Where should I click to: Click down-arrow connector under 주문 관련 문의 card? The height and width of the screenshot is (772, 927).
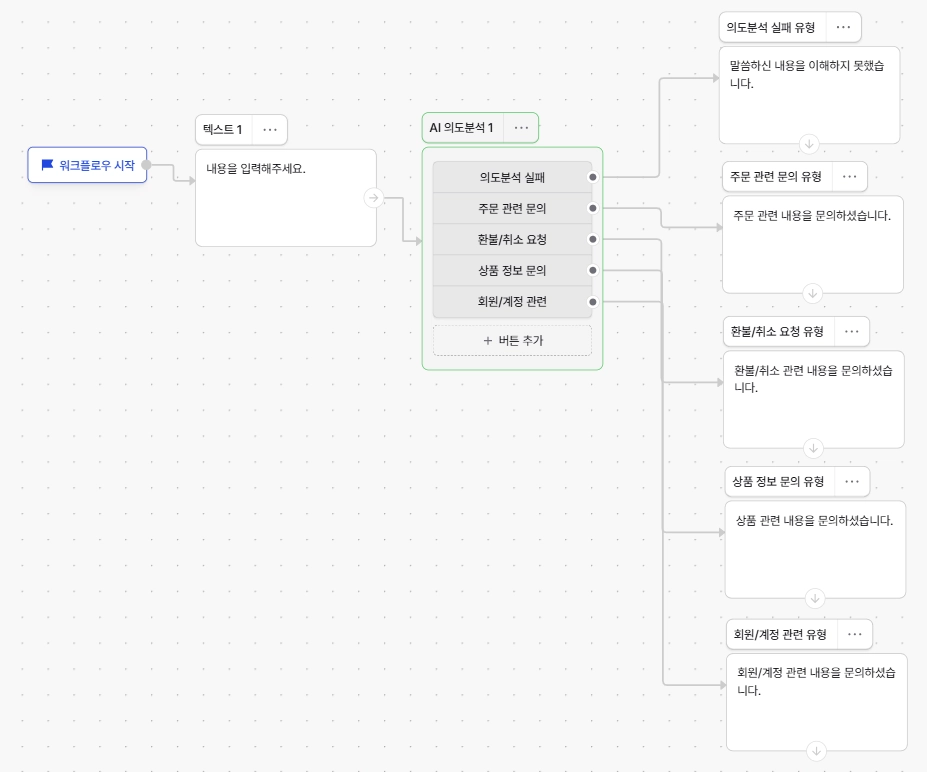[x=812, y=293]
